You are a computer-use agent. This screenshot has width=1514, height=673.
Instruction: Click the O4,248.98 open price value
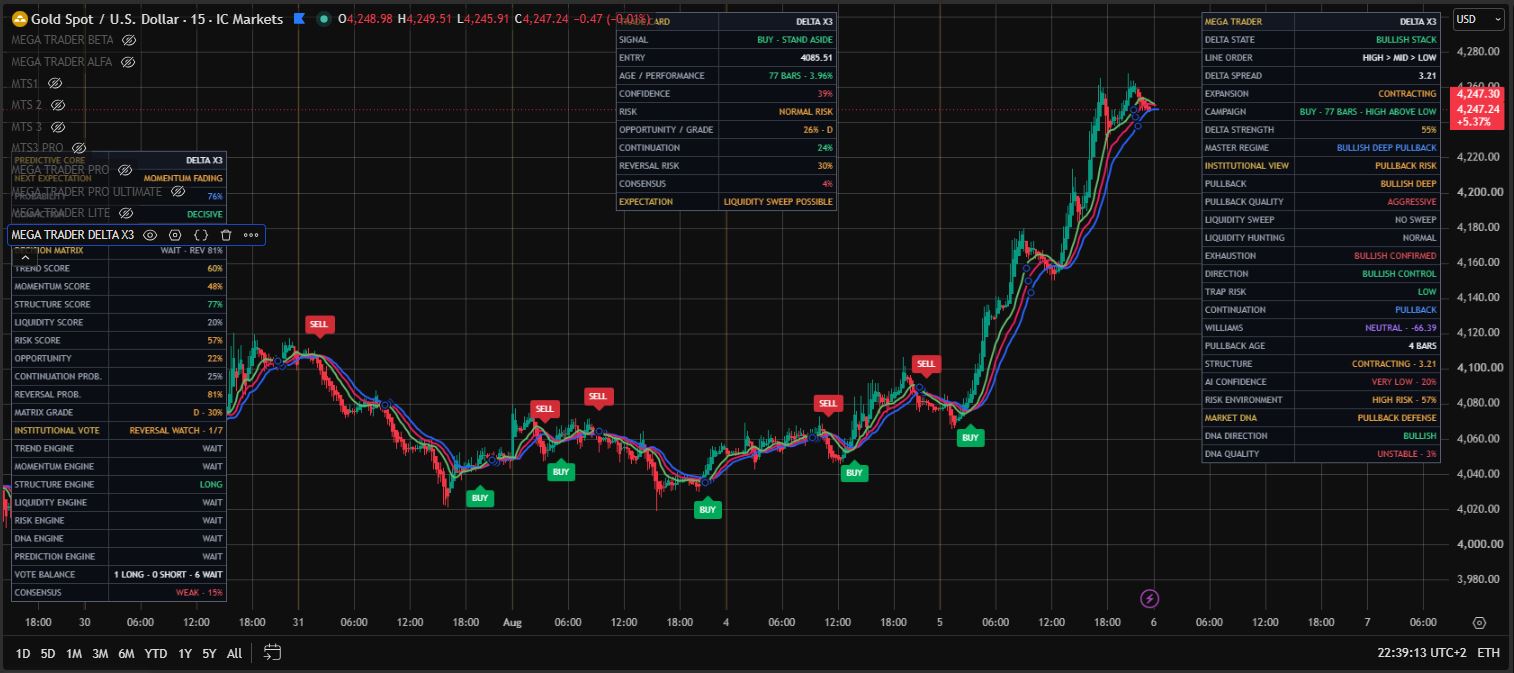click(x=365, y=19)
